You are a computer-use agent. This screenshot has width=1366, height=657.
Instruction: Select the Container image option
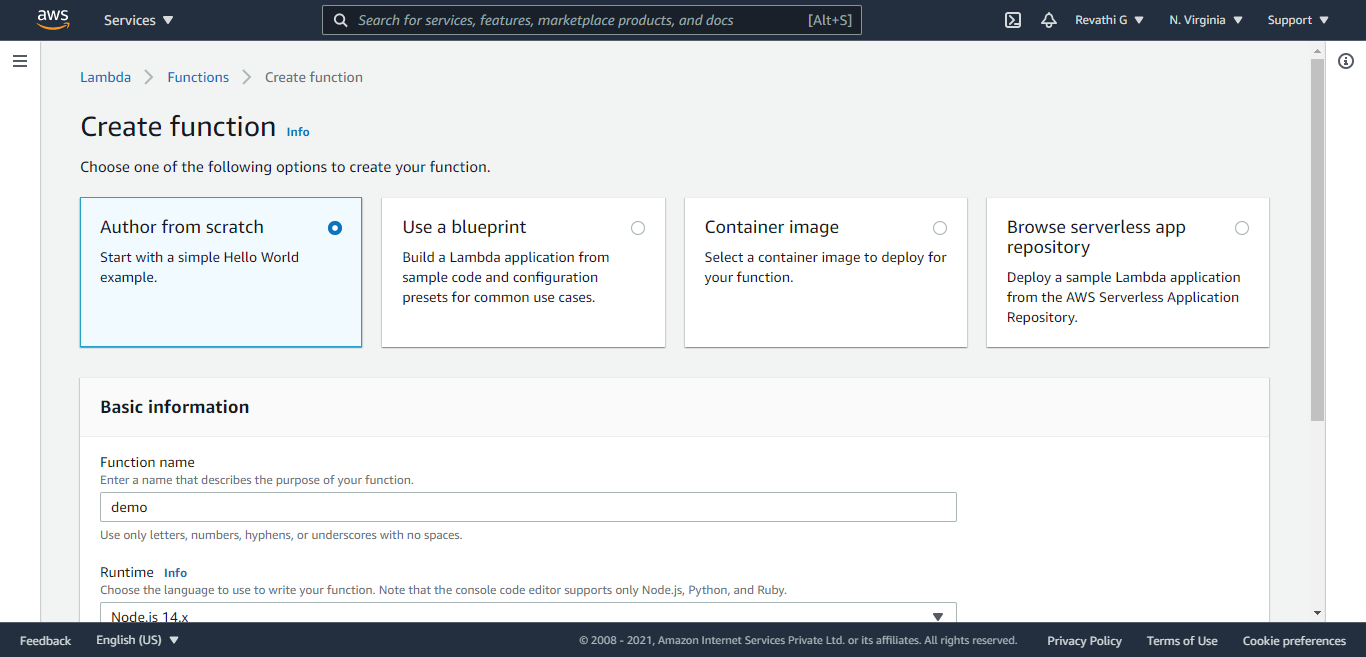coord(940,228)
